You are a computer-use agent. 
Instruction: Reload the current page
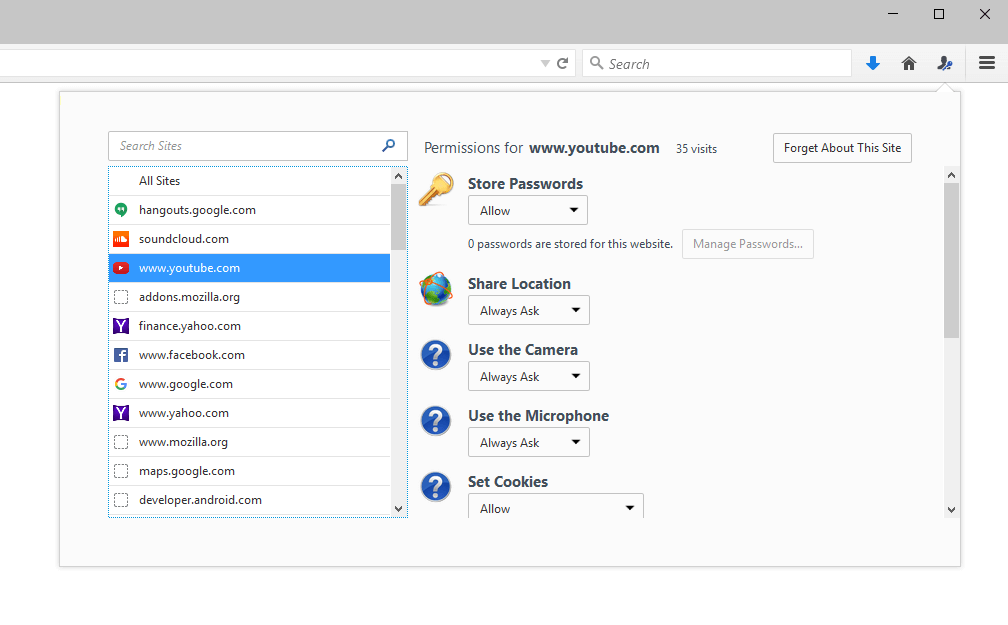(562, 63)
